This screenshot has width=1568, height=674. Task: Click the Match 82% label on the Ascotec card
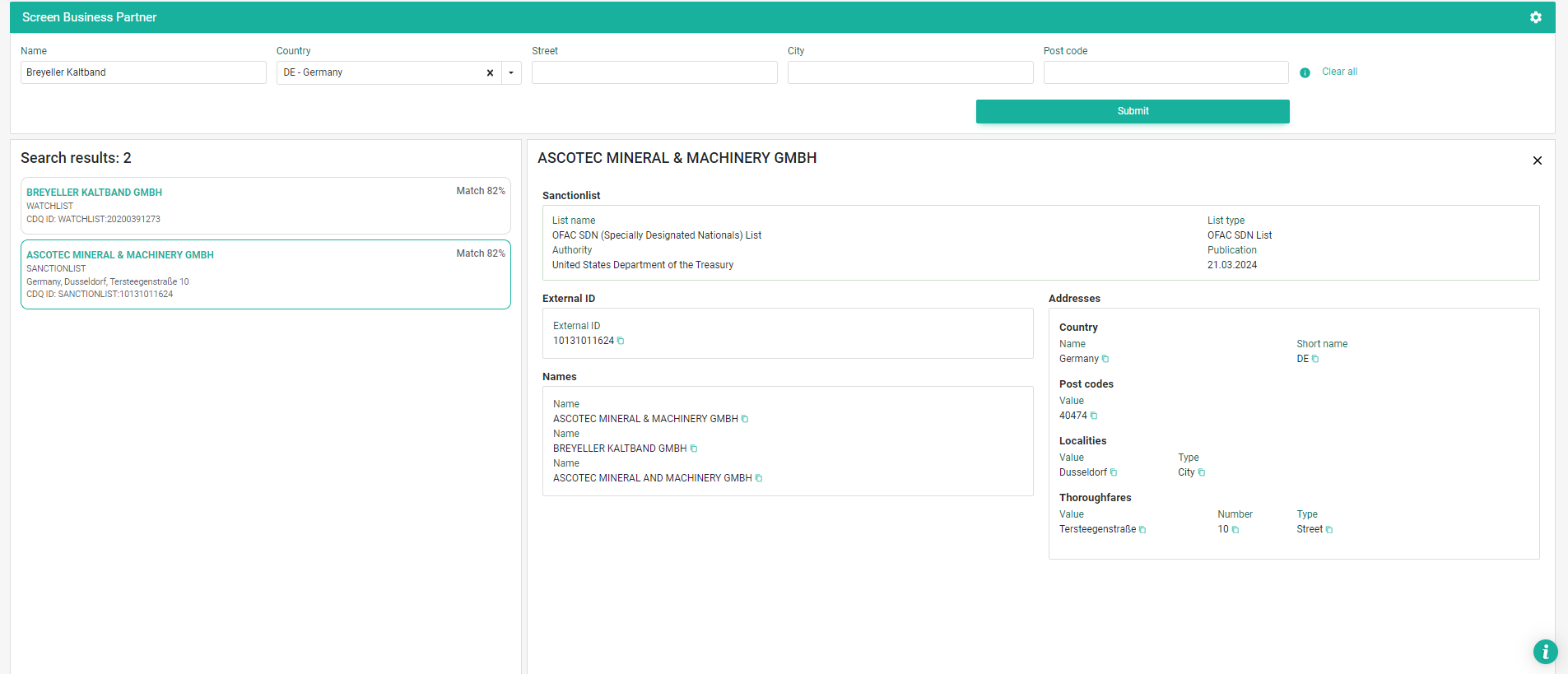(x=481, y=253)
